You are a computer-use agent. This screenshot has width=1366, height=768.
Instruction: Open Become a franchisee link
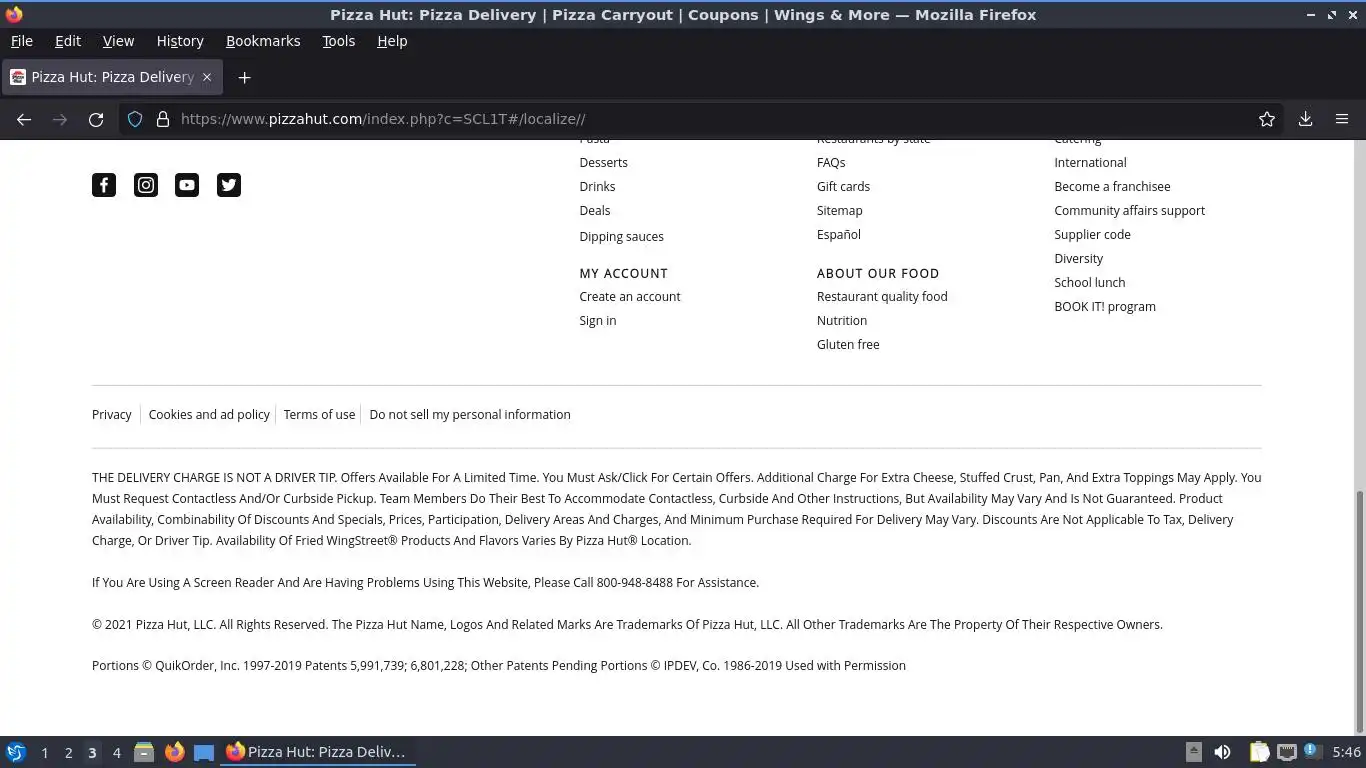pos(1112,186)
